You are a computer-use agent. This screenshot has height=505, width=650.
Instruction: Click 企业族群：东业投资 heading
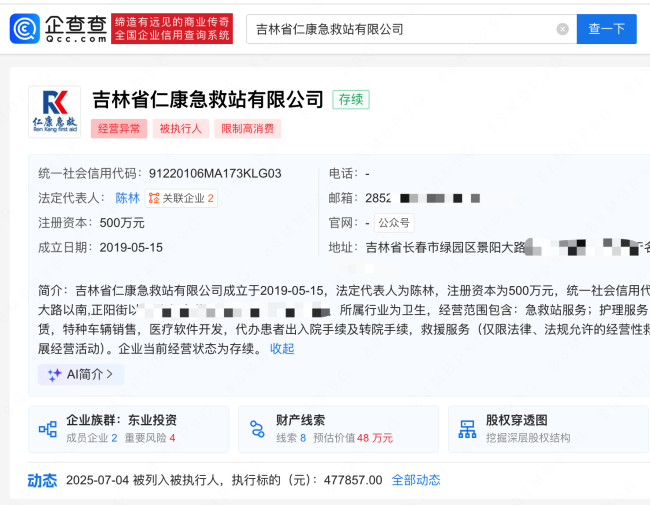[121, 420]
